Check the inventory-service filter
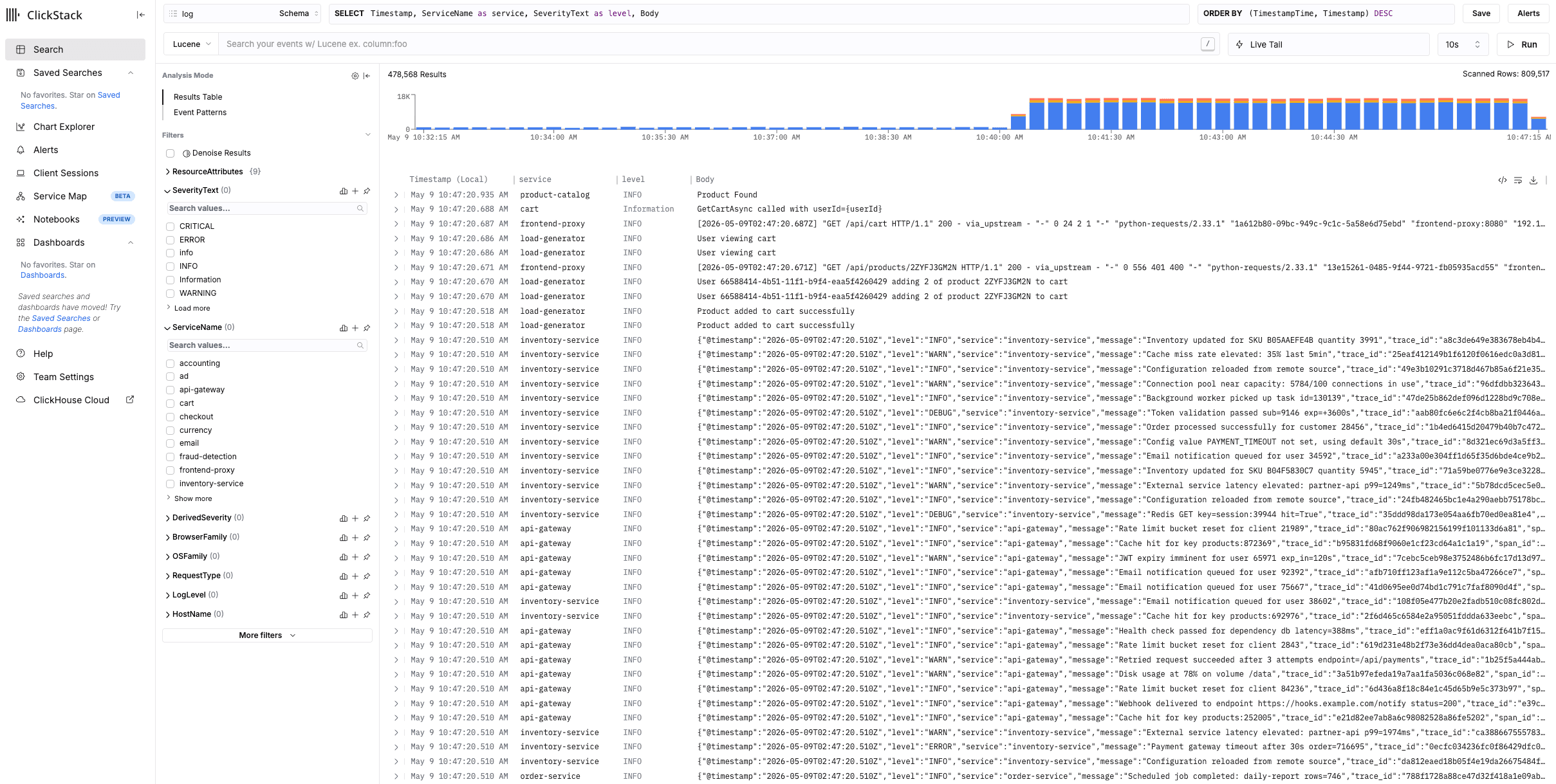 (171, 484)
